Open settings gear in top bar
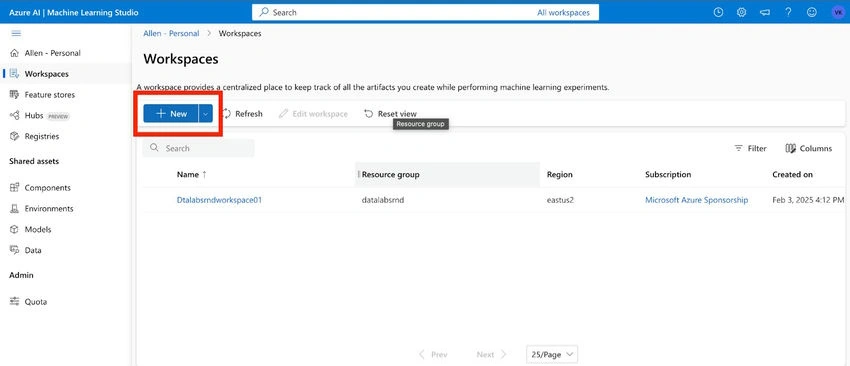Screen dimensions: 850x366 point(742,12)
